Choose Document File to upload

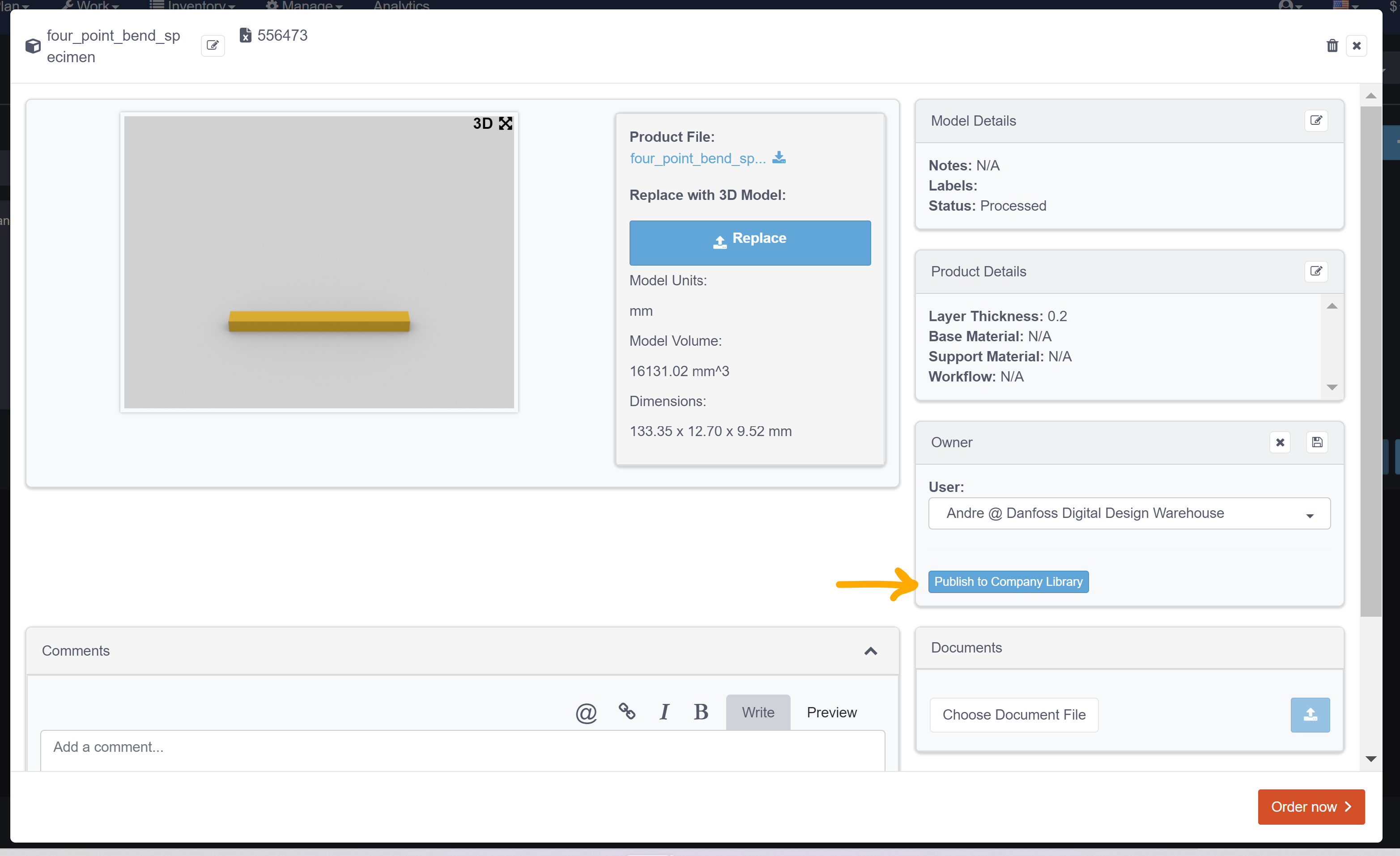click(1013, 715)
